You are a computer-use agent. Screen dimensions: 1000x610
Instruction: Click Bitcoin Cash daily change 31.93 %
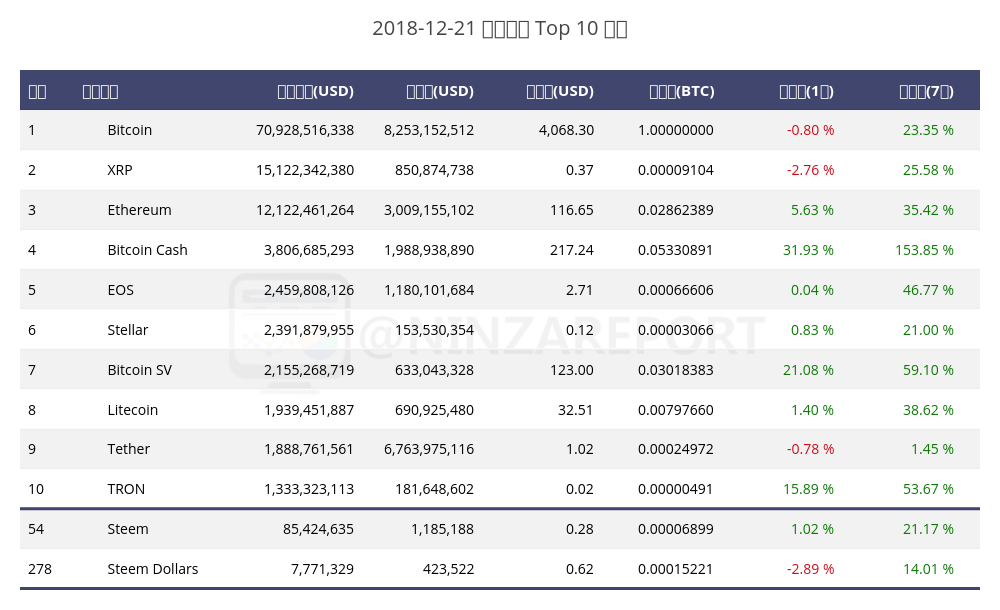click(808, 250)
